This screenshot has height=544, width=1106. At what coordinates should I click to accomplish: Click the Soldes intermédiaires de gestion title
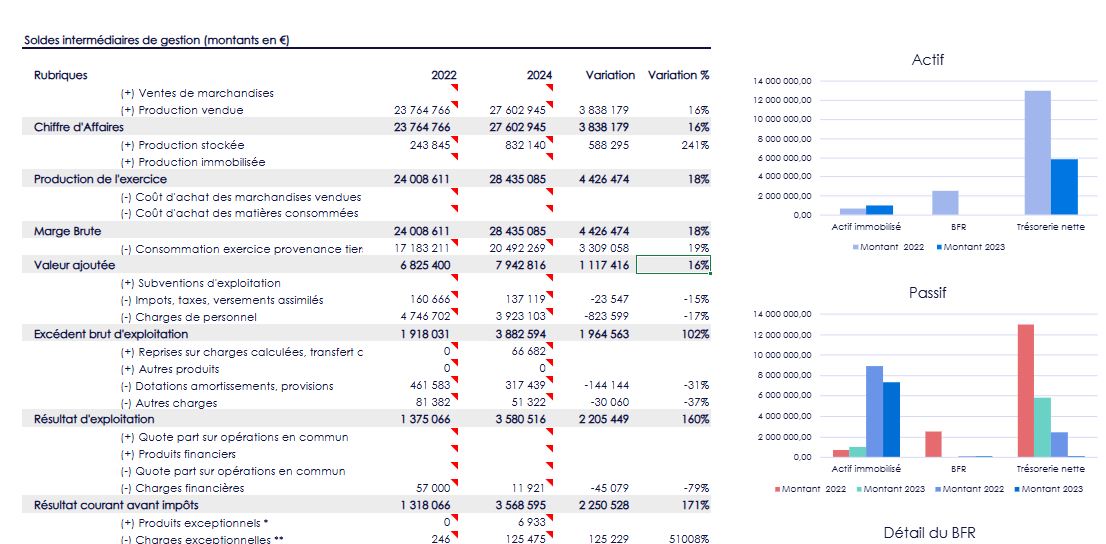[x=156, y=41]
